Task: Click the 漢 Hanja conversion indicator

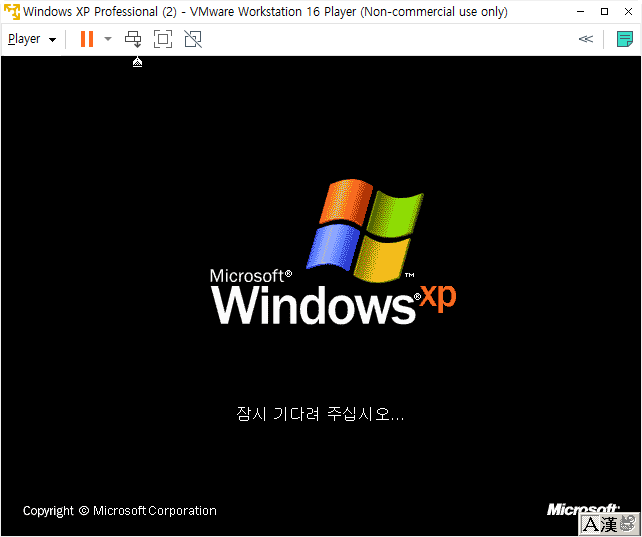Action: pyautogui.click(x=609, y=525)
